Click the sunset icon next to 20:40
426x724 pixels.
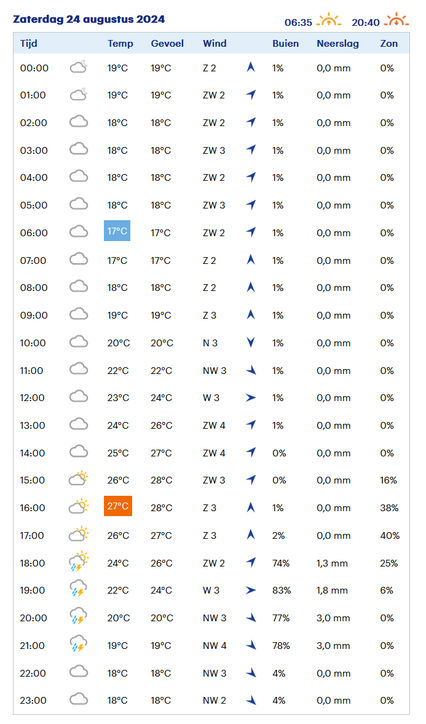pos(397,20)
